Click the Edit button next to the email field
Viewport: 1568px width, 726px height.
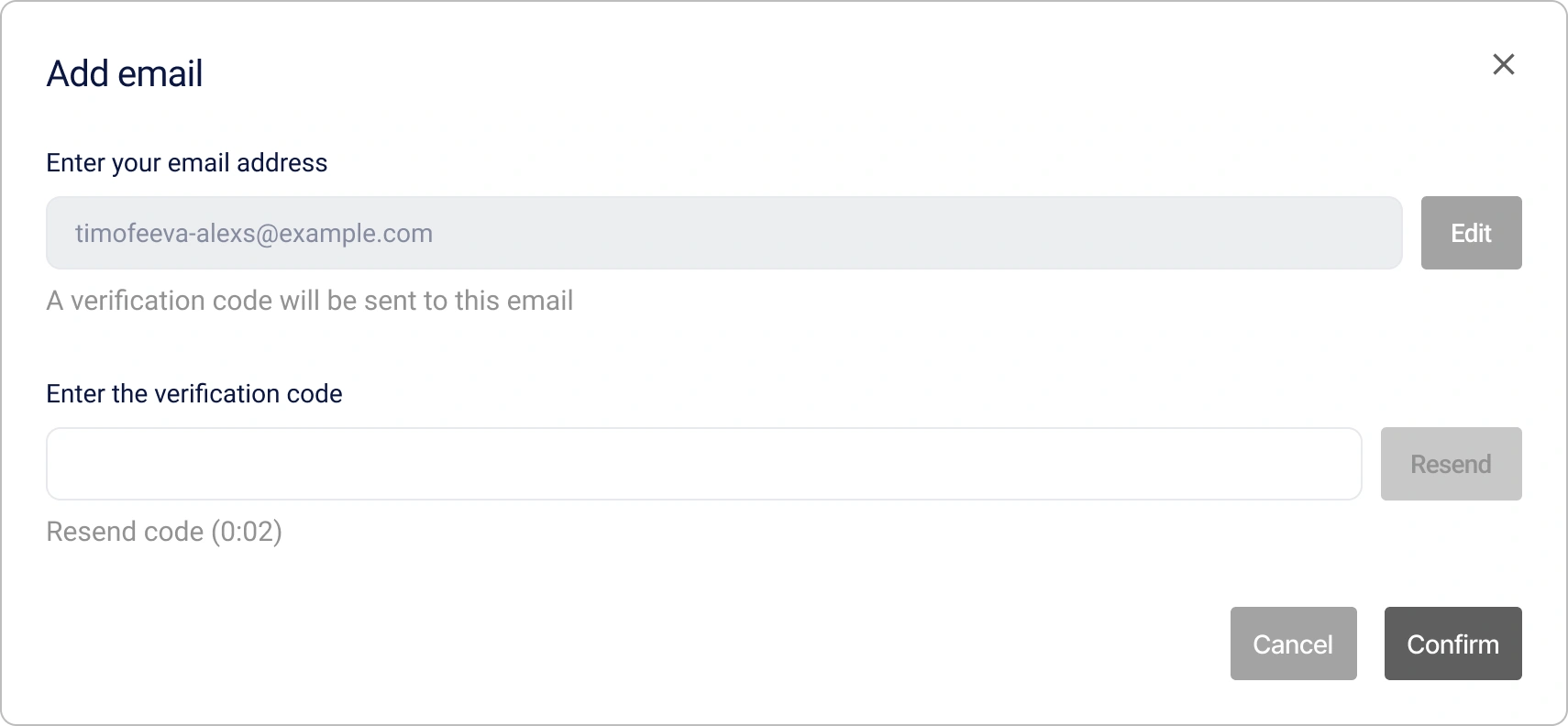(x=1471, y=233)
